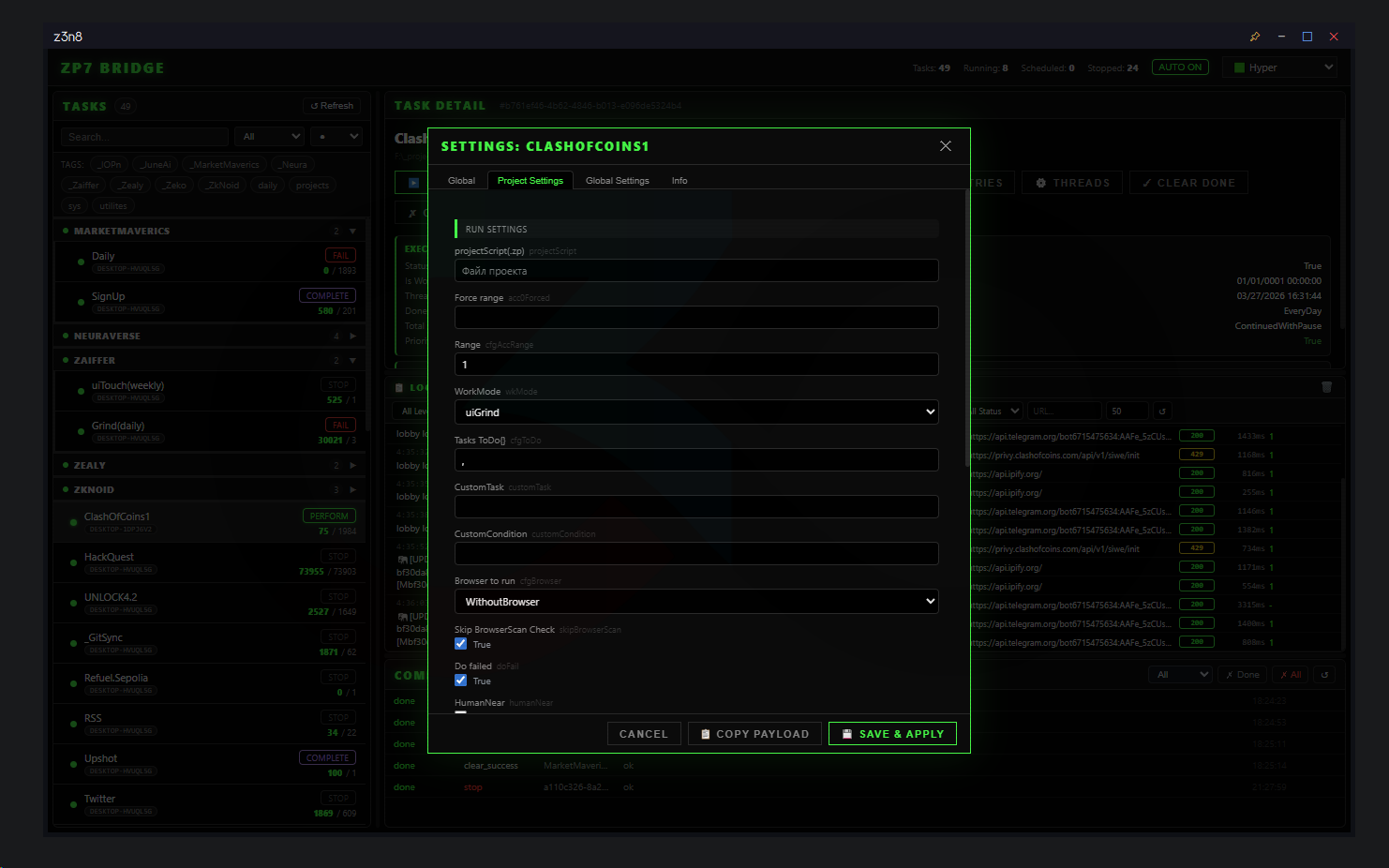This screenshot has height=868, width=1389.
Task: Click the clipboard icon on Copy Payload
Action: click(x=705, y=734)
